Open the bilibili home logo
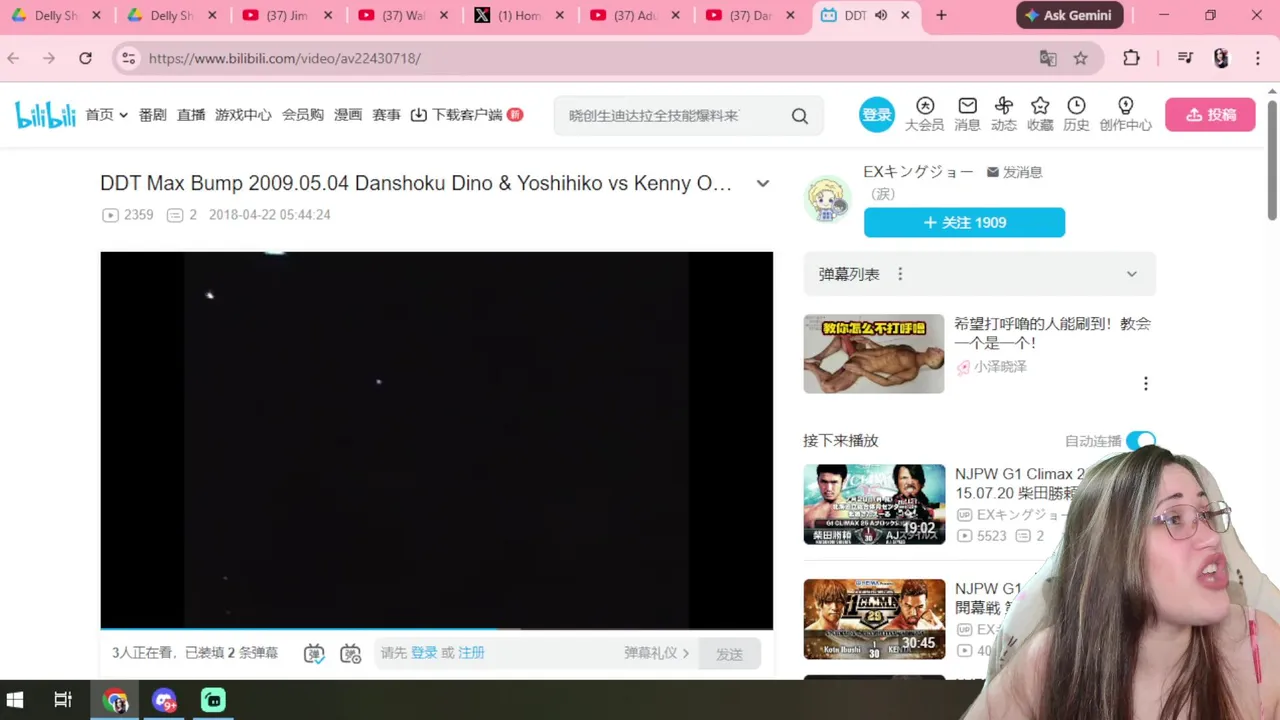Screen dimensions: 1280x720 (x=46, y=115)
